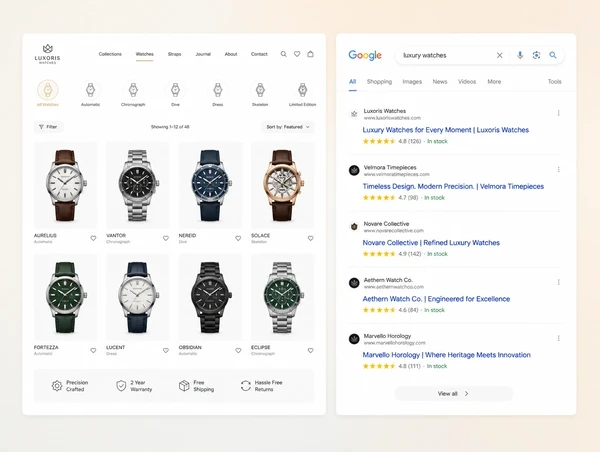Viewport: 600px width, 452px height.
Task: Open the wishlist heart in site header
Action: (297, 54)
